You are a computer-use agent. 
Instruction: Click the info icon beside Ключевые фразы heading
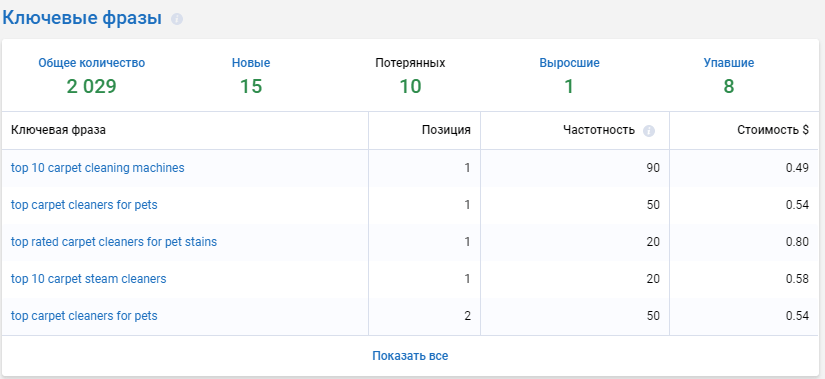[177, 19]
